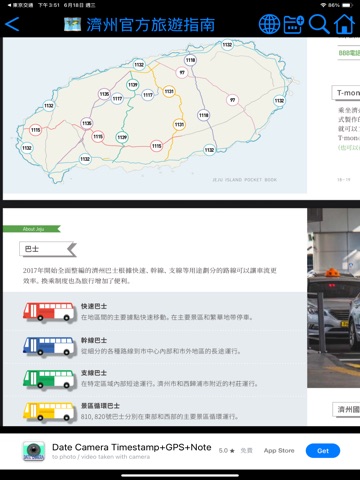Tap the blue trunk bus icon
360x480 pixels.
coord(49,346)
